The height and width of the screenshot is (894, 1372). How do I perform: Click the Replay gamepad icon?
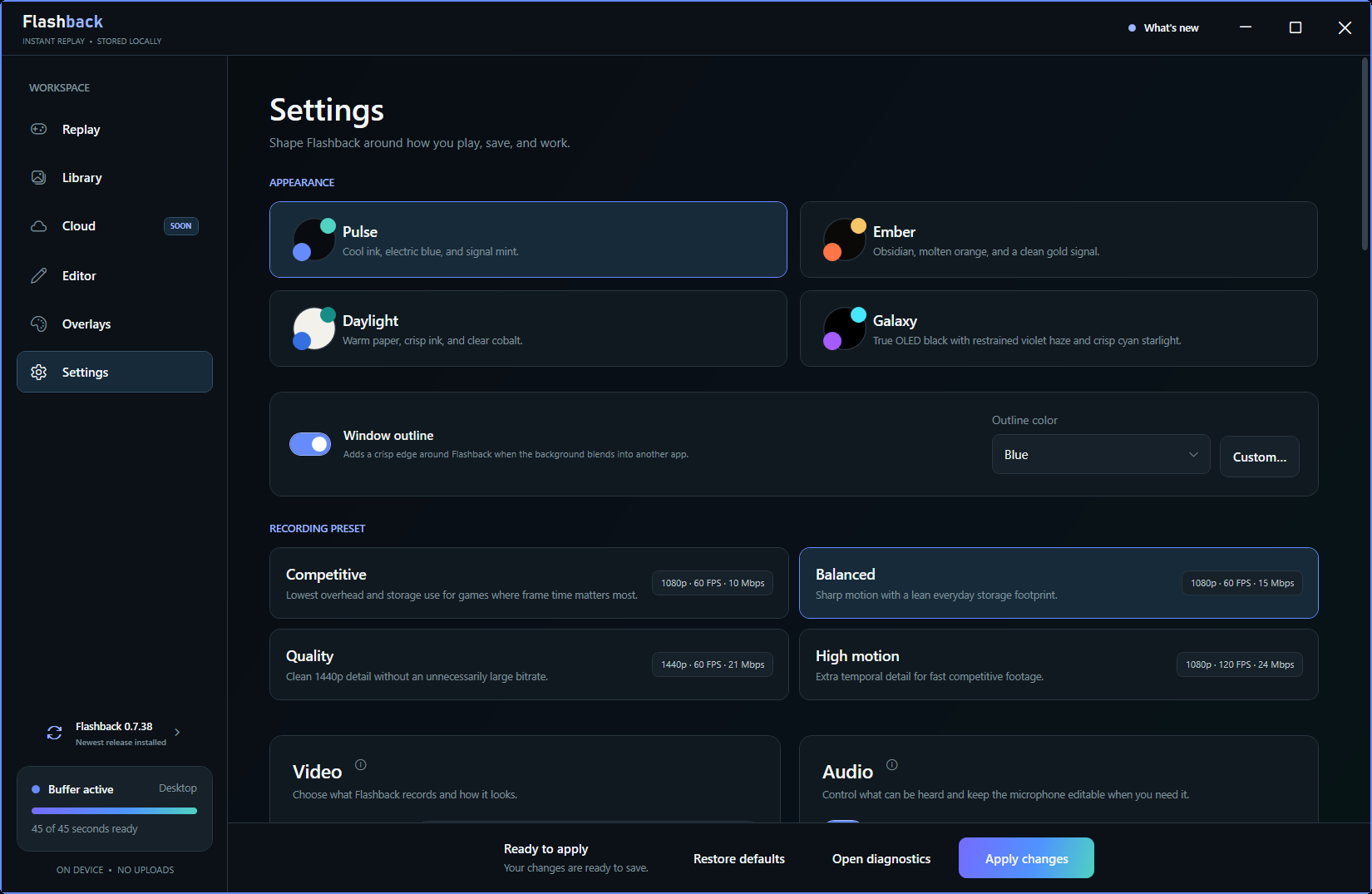pyautogui.click(x=39, y=129)
